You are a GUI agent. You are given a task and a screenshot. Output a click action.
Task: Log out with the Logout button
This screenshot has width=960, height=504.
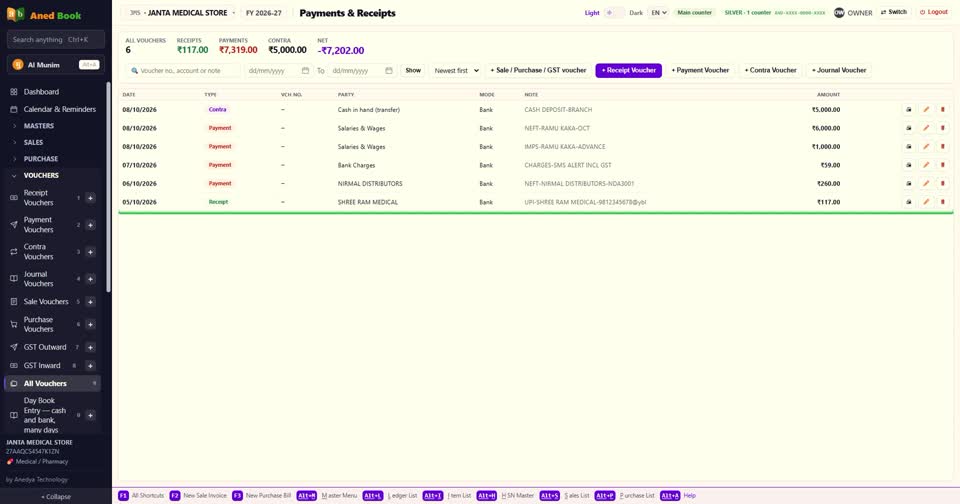(934, 12)
